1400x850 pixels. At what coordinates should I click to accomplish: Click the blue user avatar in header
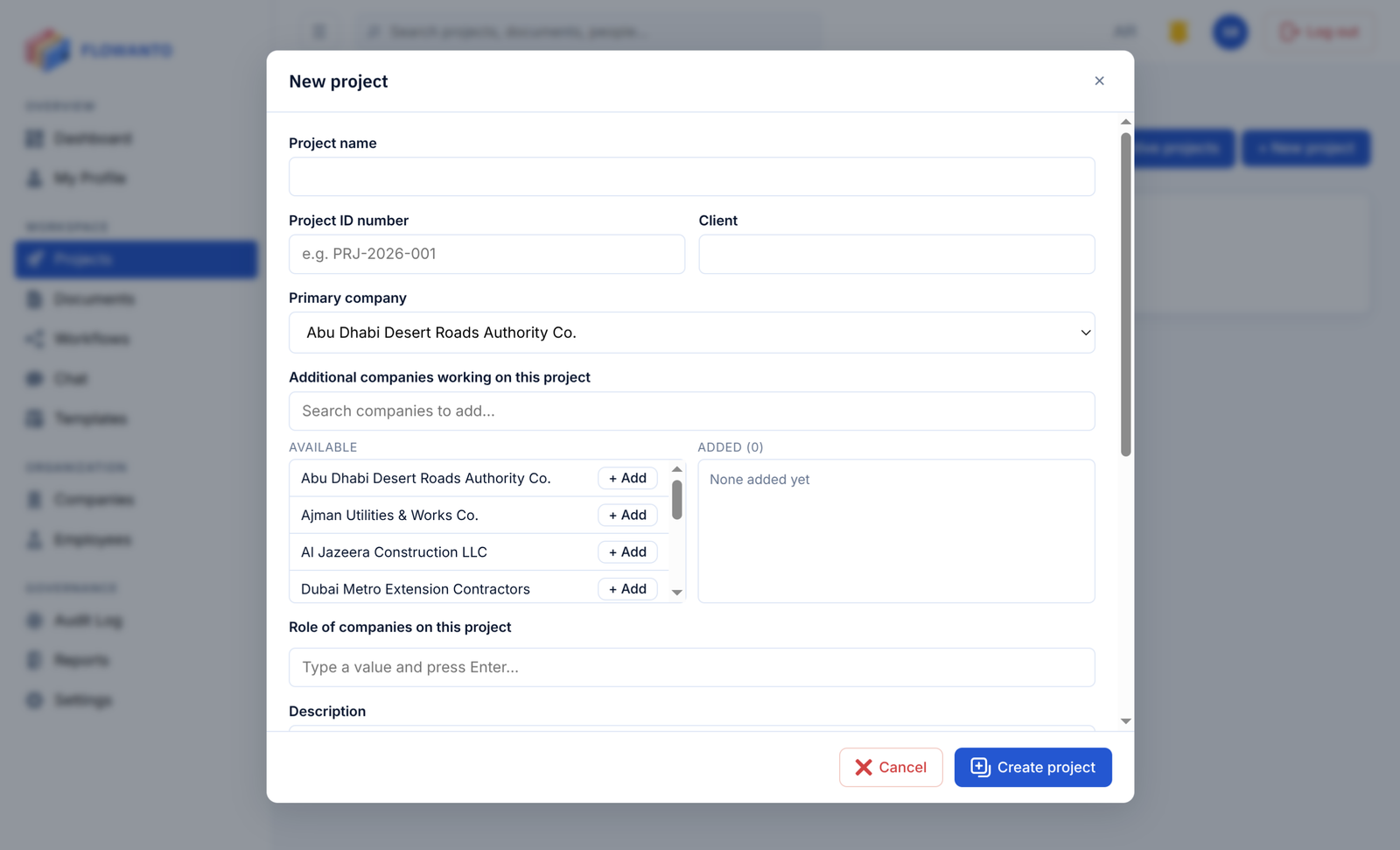pyautogui.click(x=1230, y=32)
